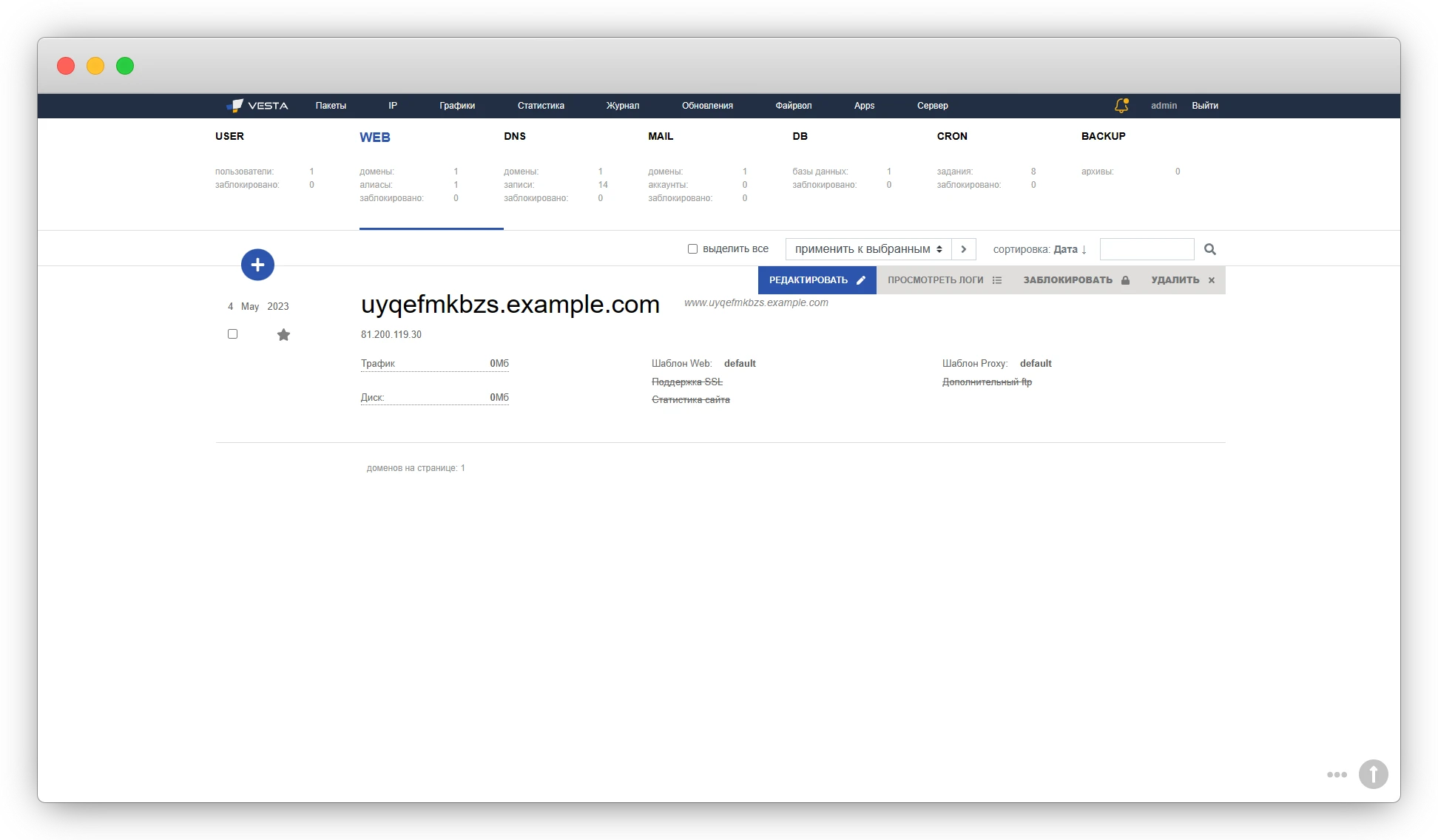Open the применить к выбранным dropdown
Image resolution: width=1438 pixels, height=840 pixels.
point(869,249)
